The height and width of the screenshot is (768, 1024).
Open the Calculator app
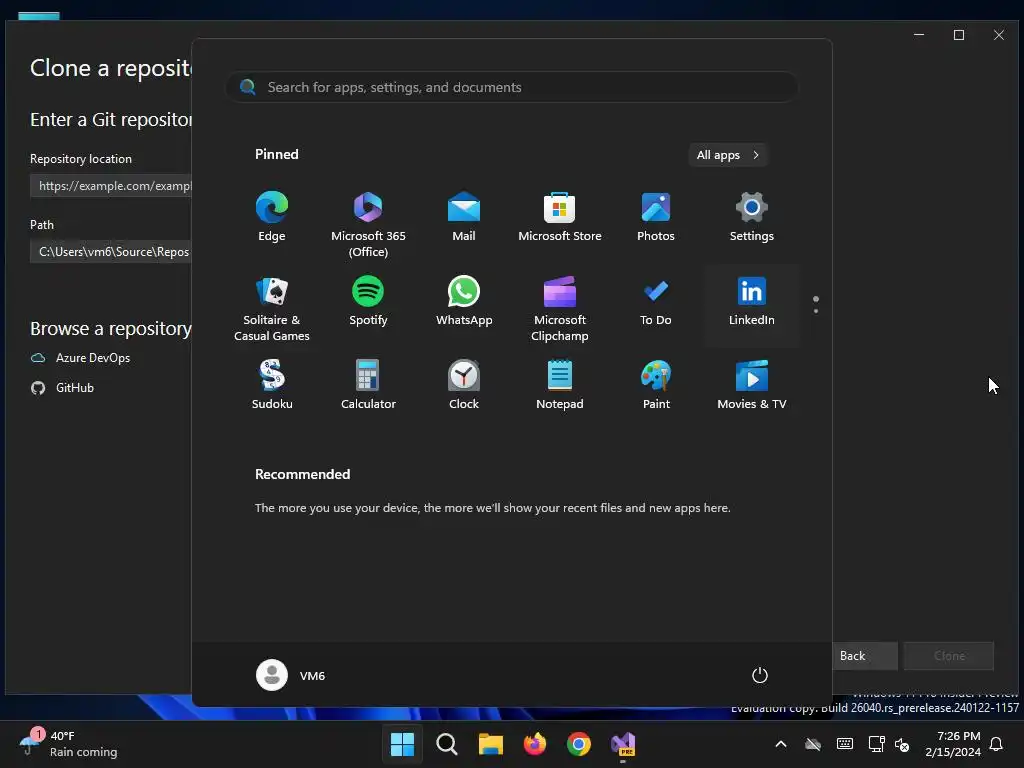pyautogui.click(x=368, y=385)
